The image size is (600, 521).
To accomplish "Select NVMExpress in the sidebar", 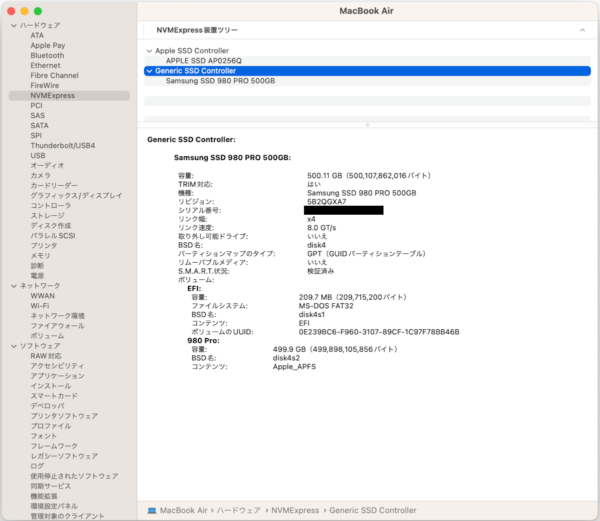I will point(69,96).
